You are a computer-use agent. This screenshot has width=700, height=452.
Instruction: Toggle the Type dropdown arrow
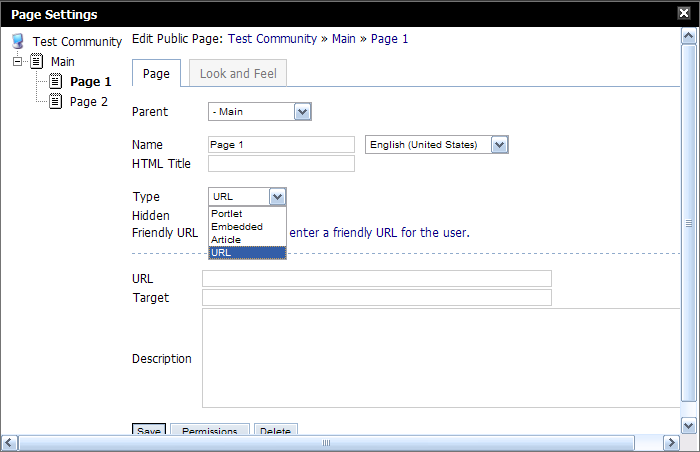(277, 197)
